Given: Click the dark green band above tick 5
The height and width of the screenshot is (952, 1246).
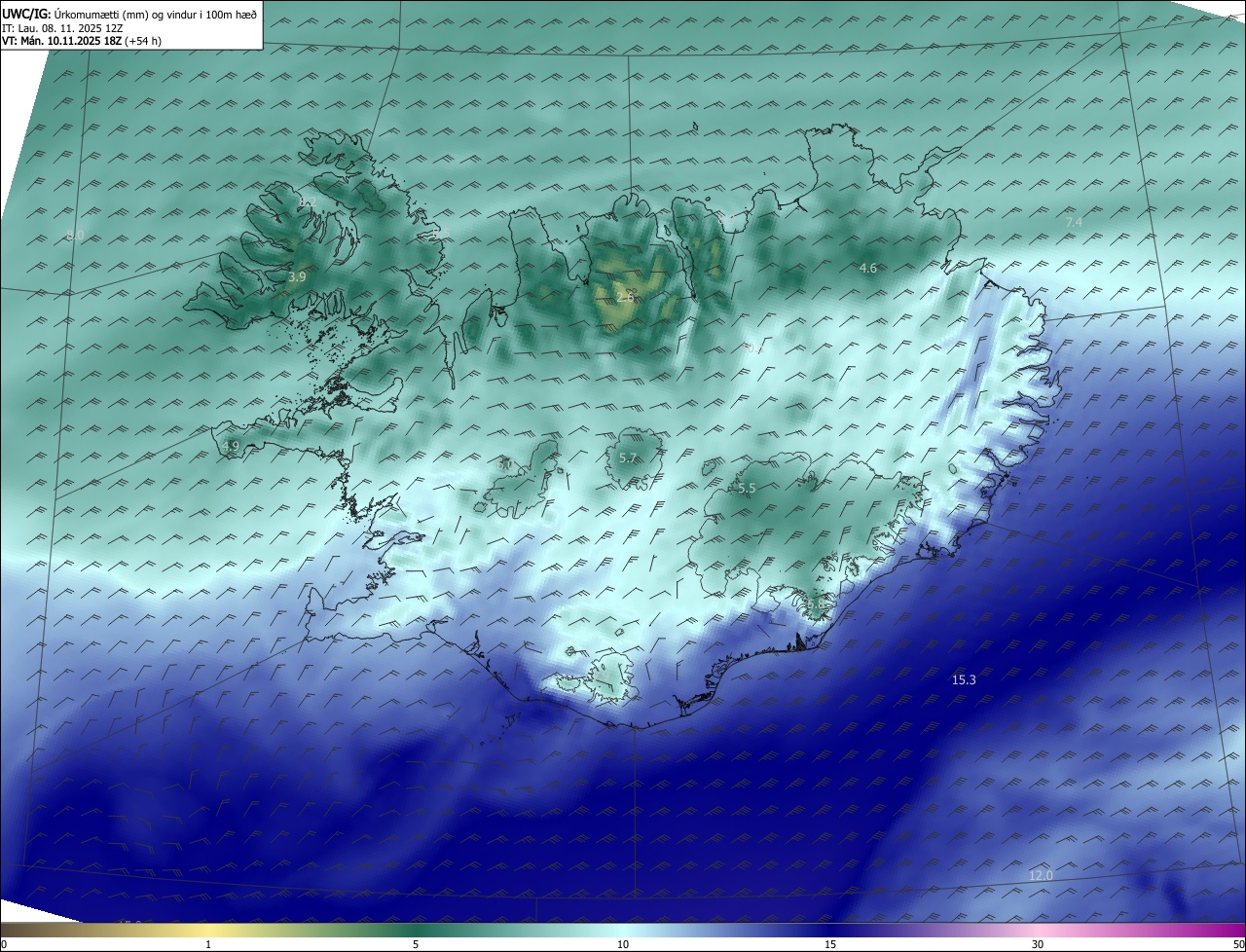Looking at the screenshot, I should [416, 930].
